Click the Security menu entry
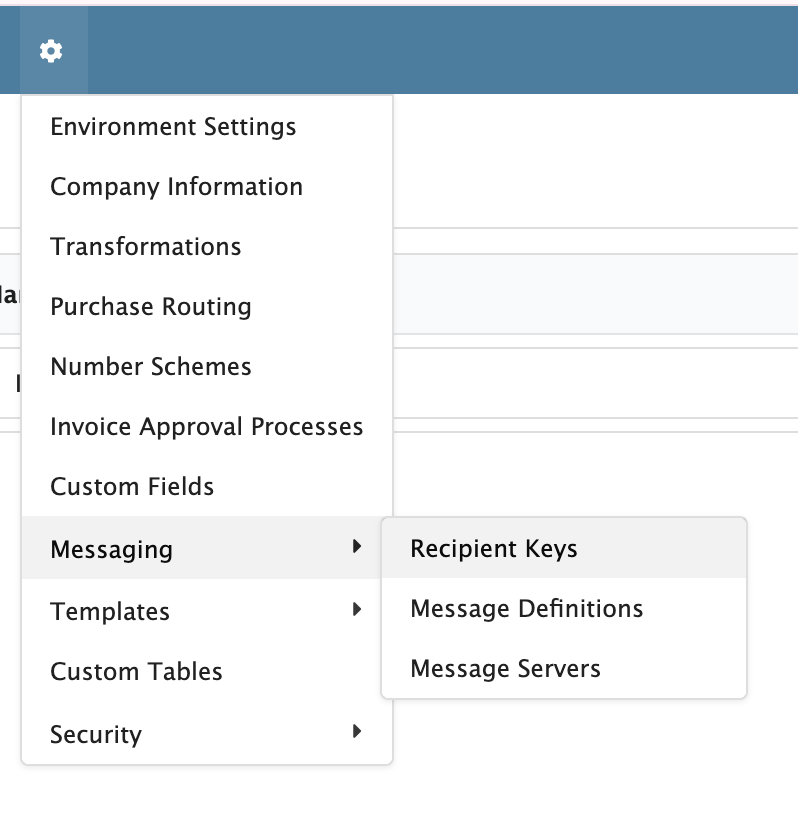 (x=95, y=734)
